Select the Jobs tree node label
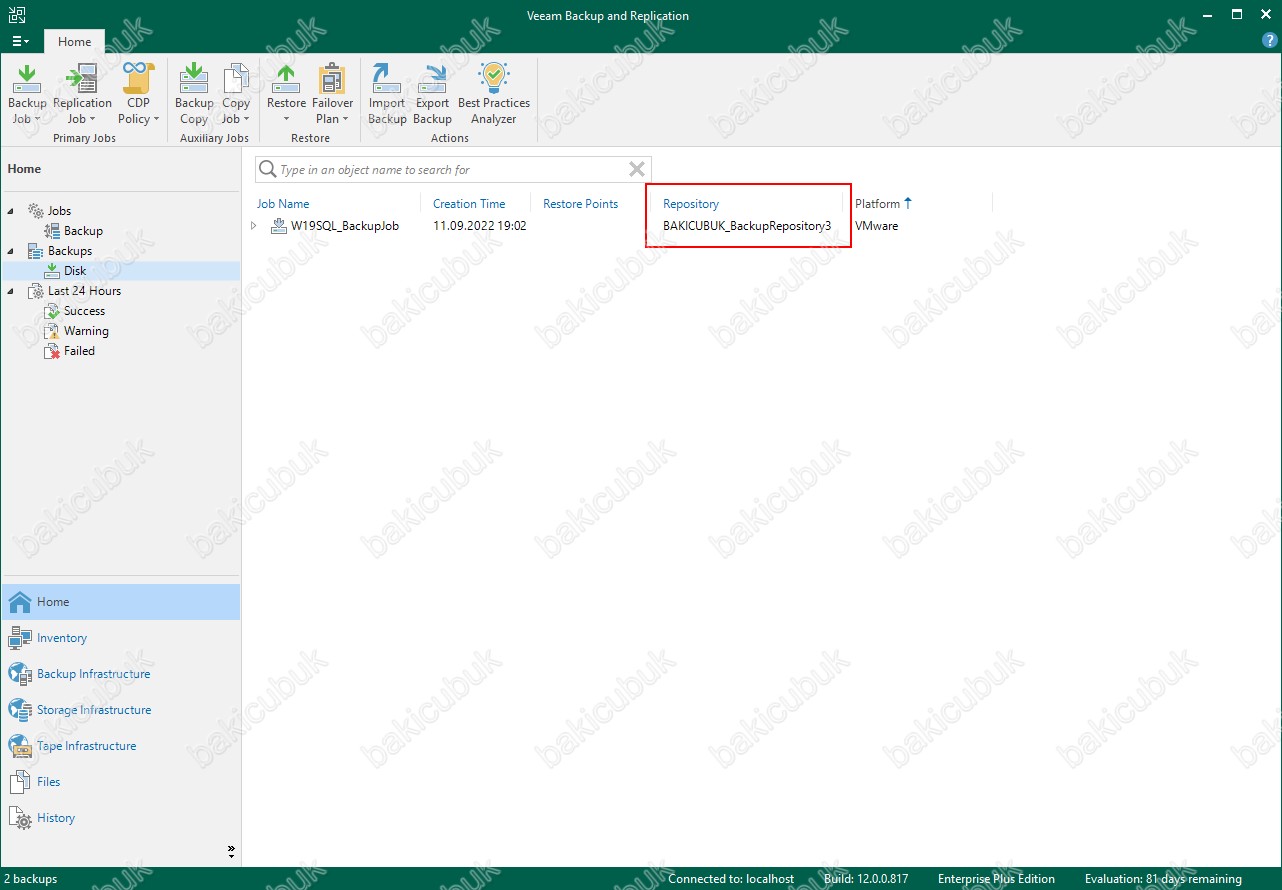 pos(60,211)
